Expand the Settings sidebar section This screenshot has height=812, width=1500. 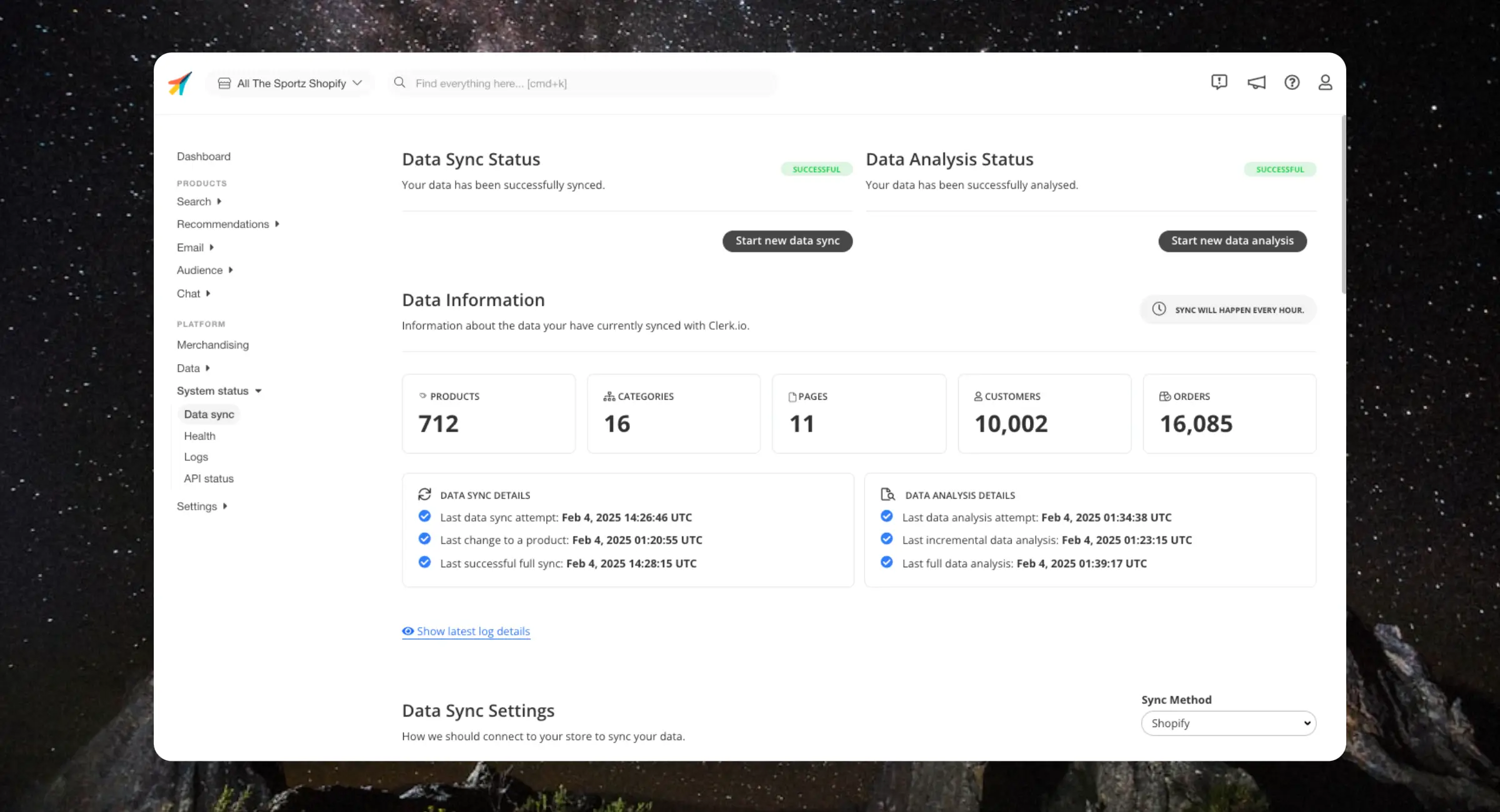click(202, 507)
